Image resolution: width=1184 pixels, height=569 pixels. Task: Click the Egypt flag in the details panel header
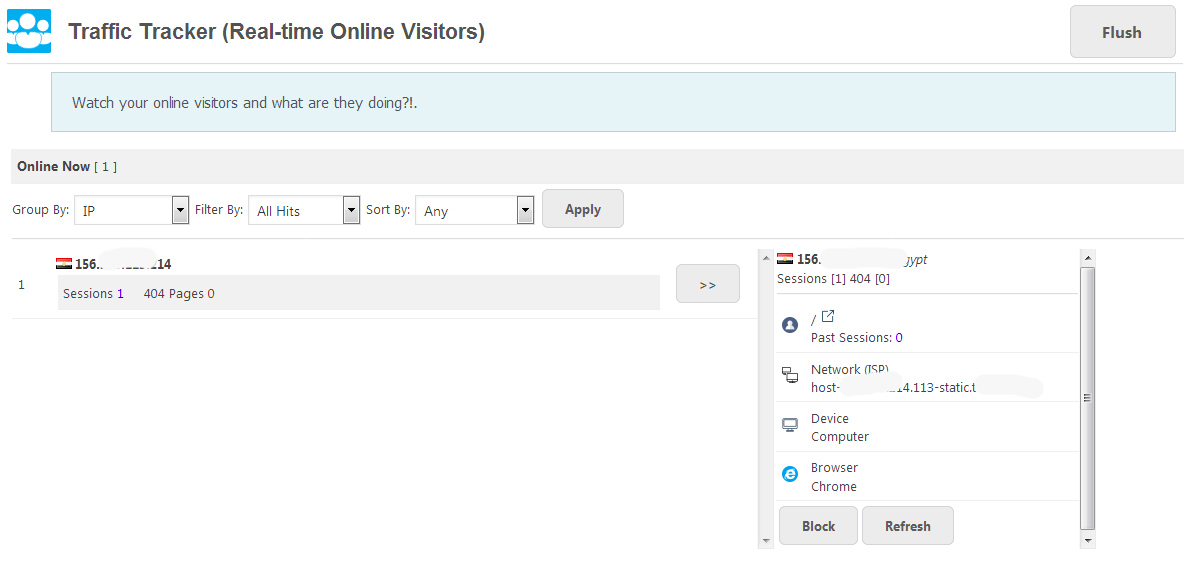[785, 259]
